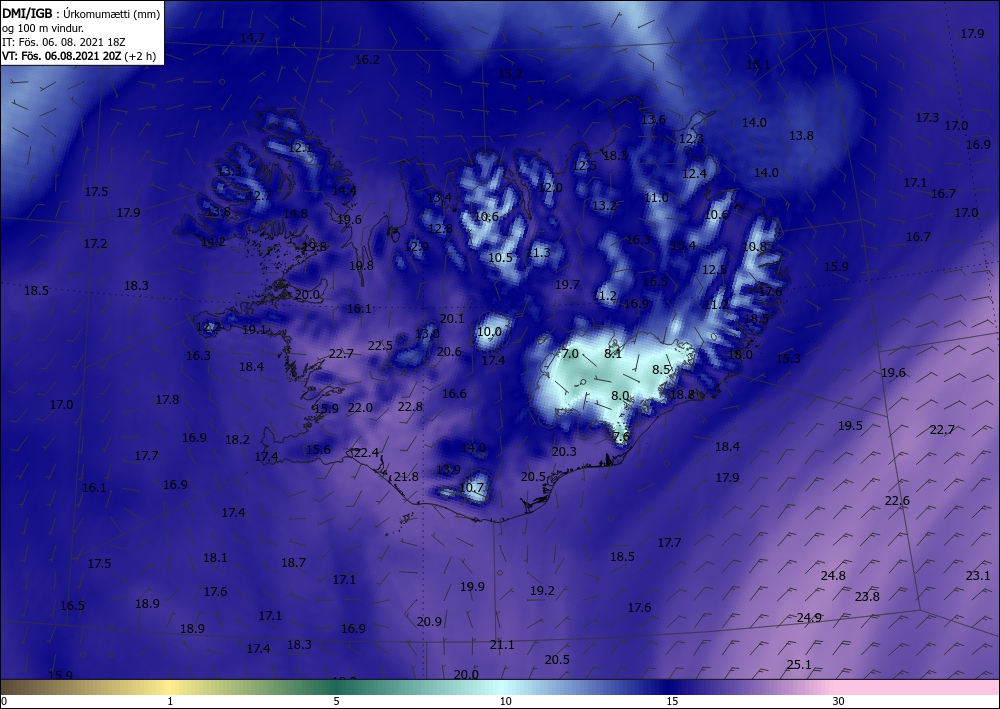The image size is (1000, 709).
Task: Click the color scale label '30'
Action: pos(838,701)
